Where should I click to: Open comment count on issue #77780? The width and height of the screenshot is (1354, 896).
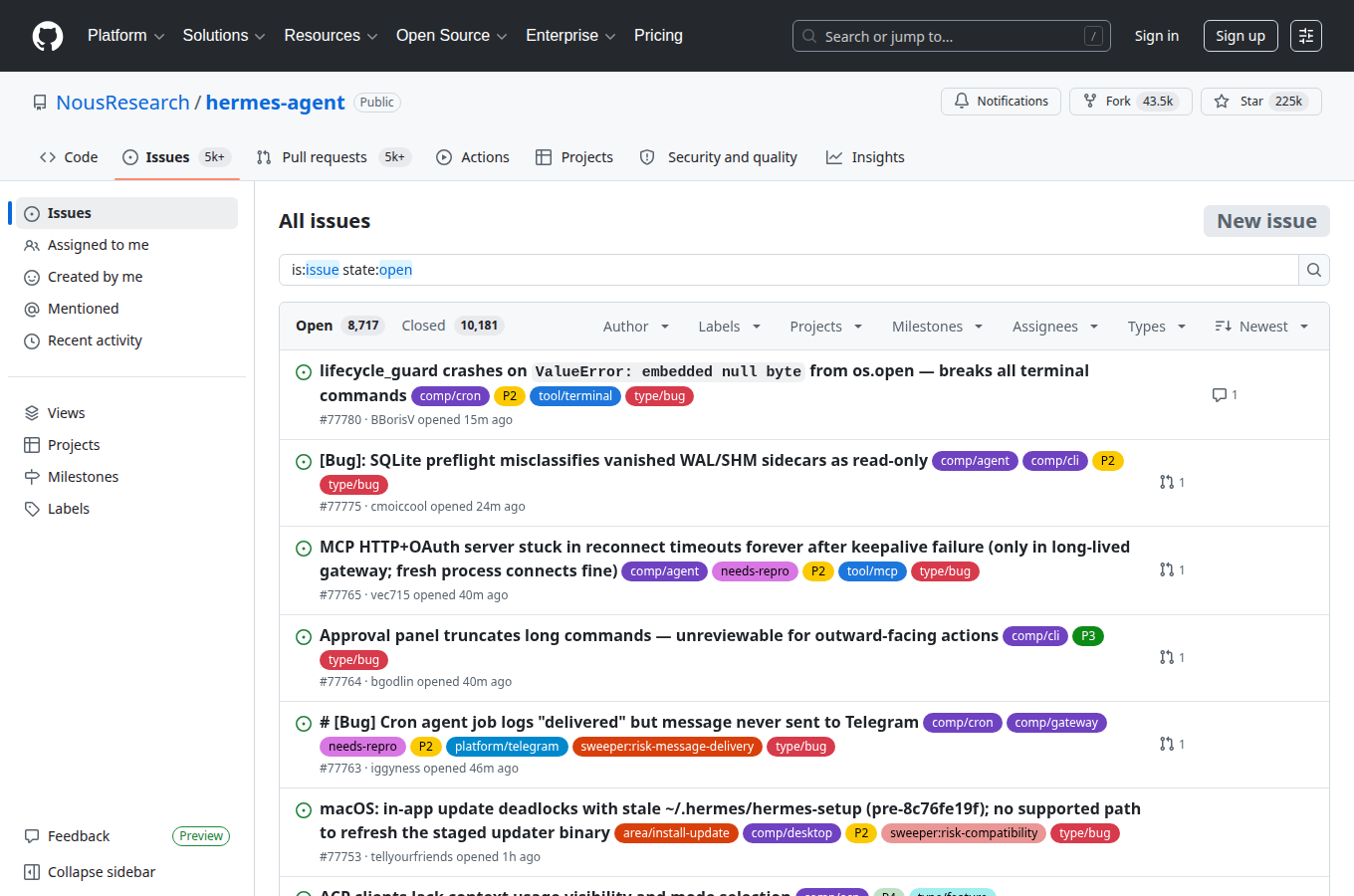[1225, 395]
